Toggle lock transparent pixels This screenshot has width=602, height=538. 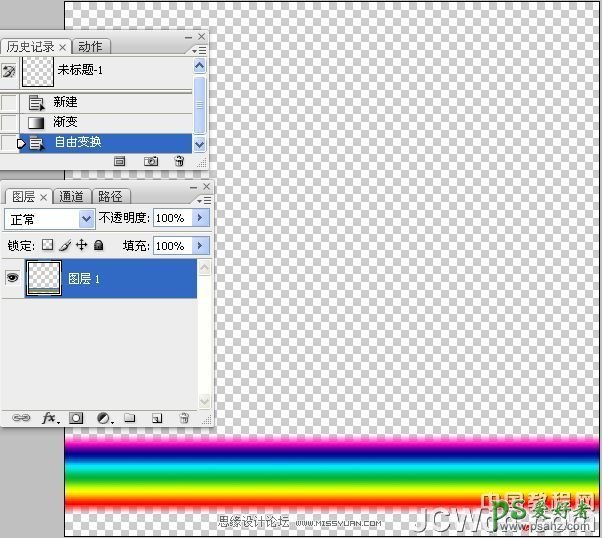tap(46, 245)
